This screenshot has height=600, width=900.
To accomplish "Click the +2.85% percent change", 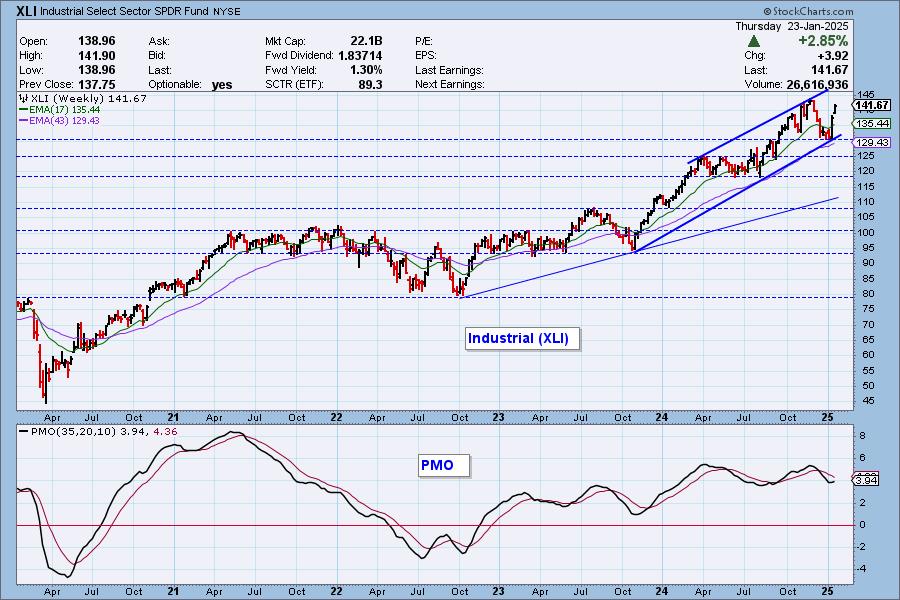I will pyautogui.click(x=823, y=41).
